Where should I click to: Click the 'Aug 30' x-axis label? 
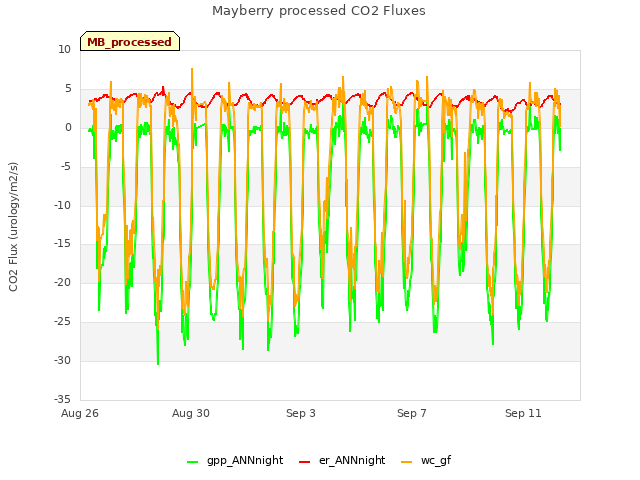191,413
